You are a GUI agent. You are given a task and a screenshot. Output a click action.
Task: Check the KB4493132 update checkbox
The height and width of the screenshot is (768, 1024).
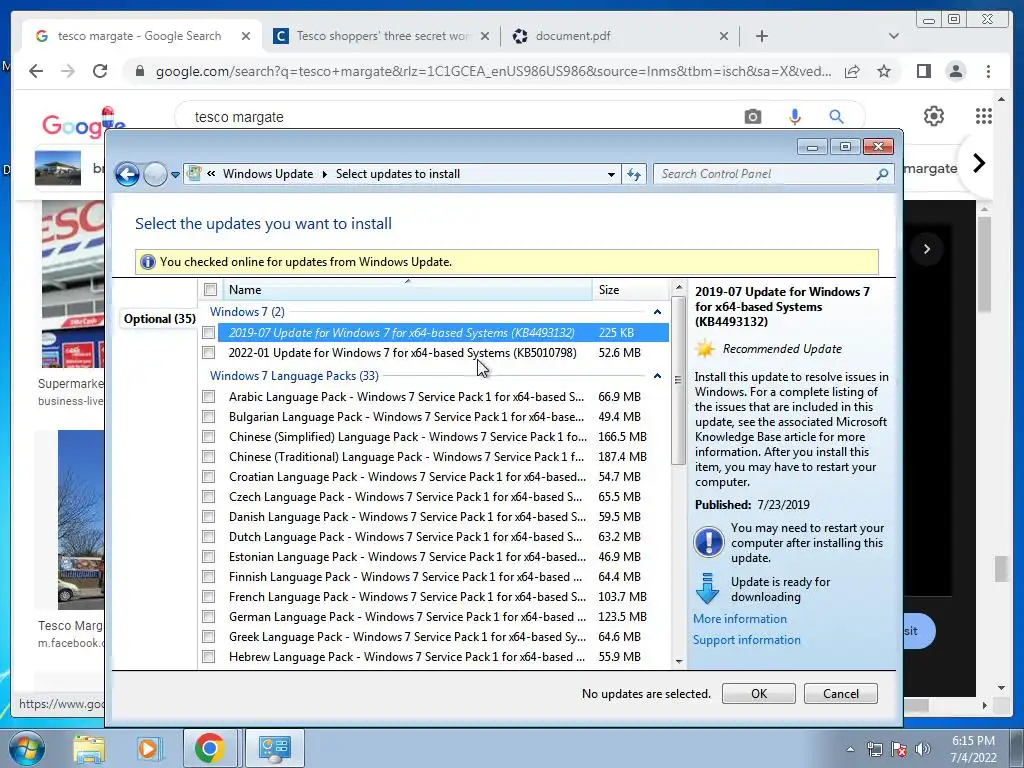click(208, 332)
